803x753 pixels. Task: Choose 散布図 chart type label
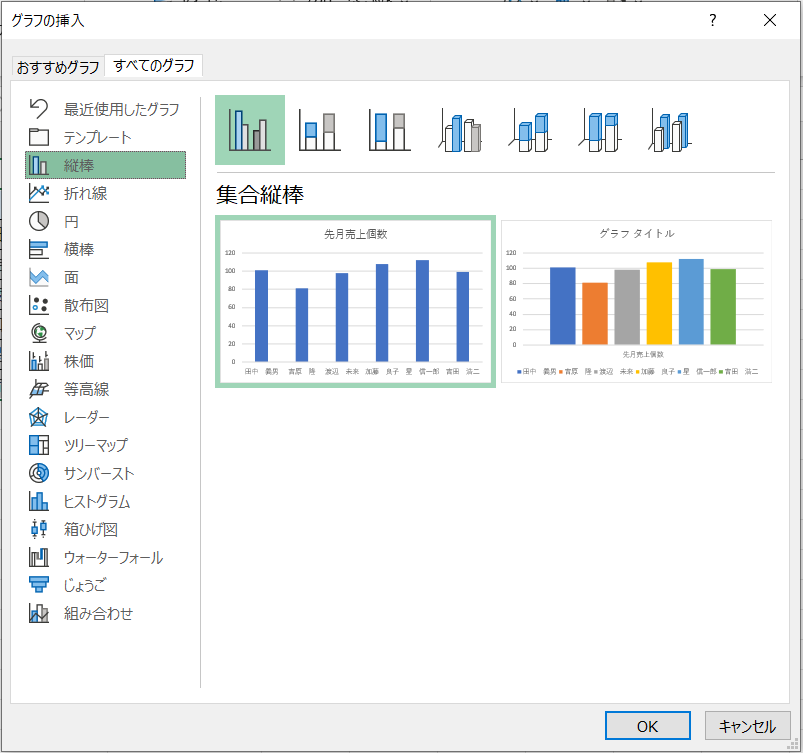pos(86,305)
